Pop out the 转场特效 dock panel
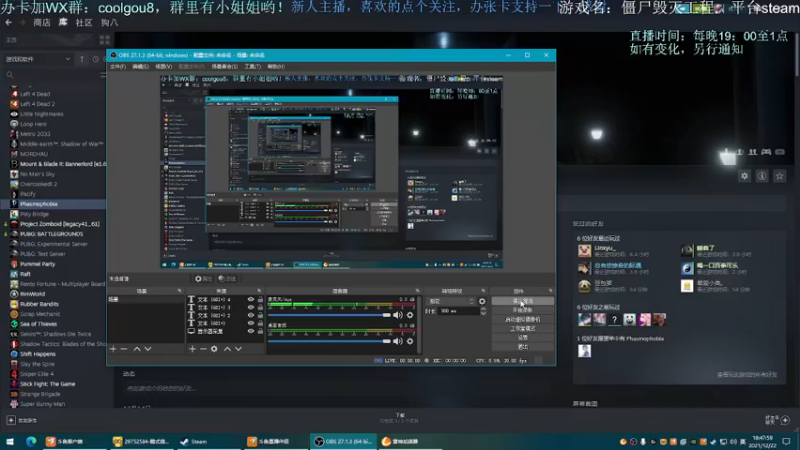Image resolution: width=800 pixels, height=450 pixels. click(483, 291)
